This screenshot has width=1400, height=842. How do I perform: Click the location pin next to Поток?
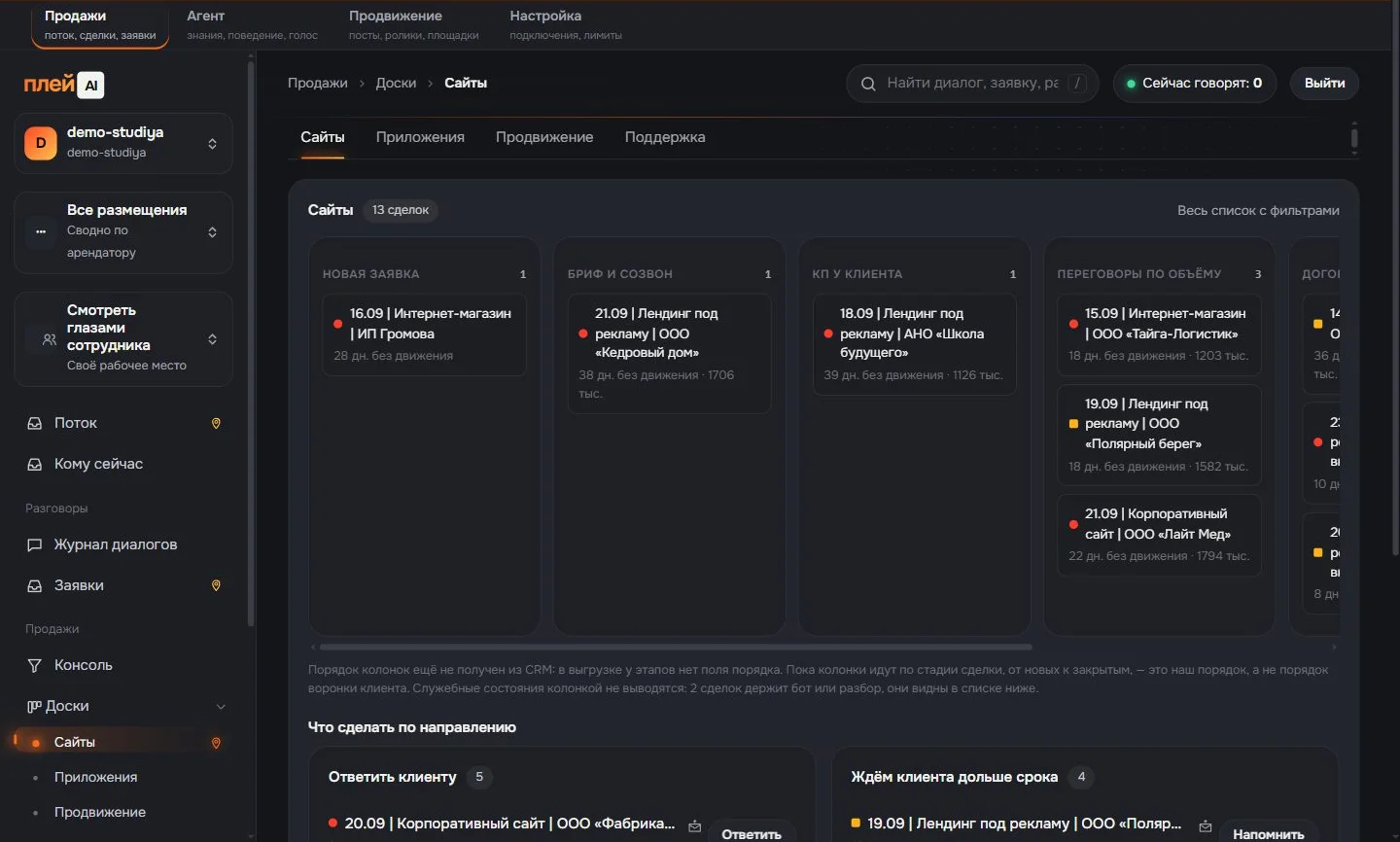[x=216, y=424]
